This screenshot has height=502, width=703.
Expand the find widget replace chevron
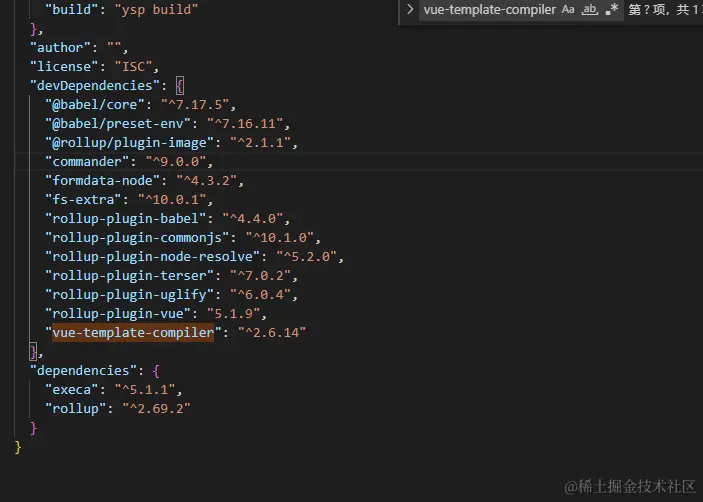click(x=409, y=9)
